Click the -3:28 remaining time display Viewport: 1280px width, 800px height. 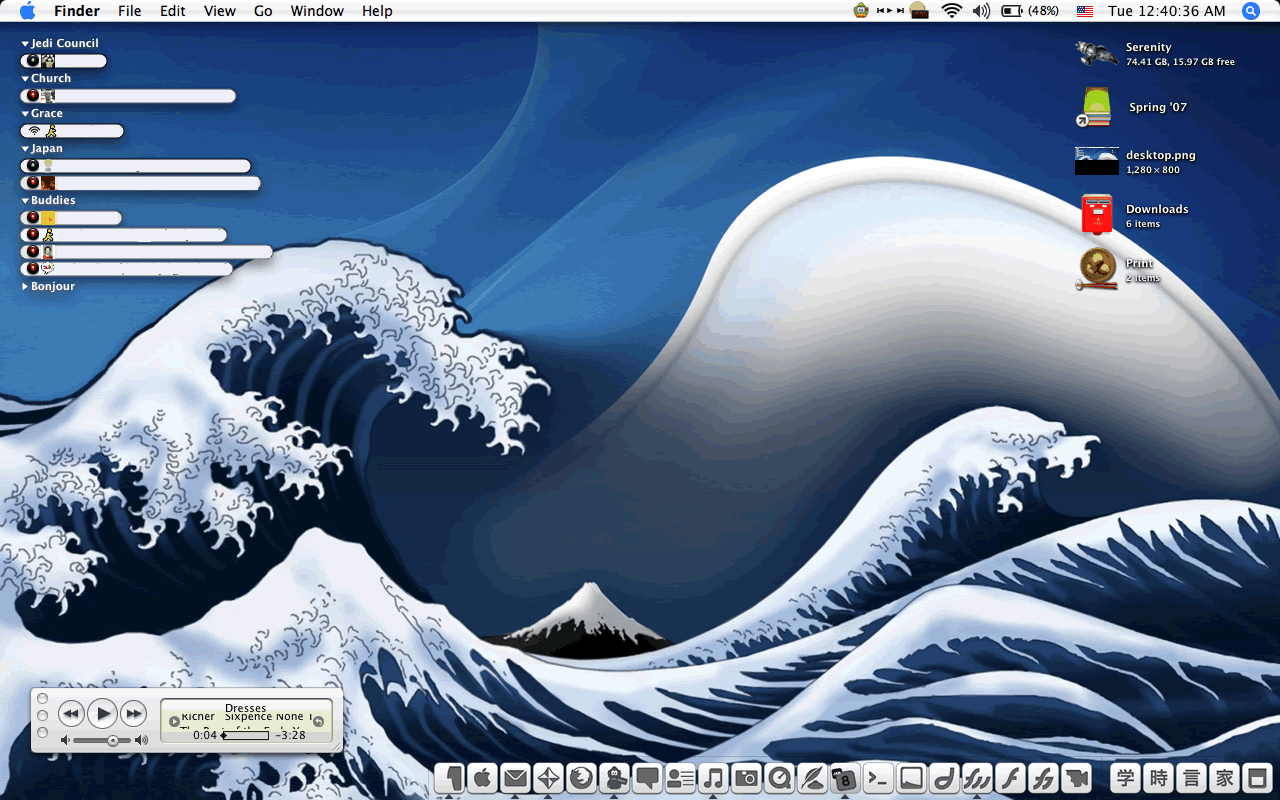tap(291, 735)
